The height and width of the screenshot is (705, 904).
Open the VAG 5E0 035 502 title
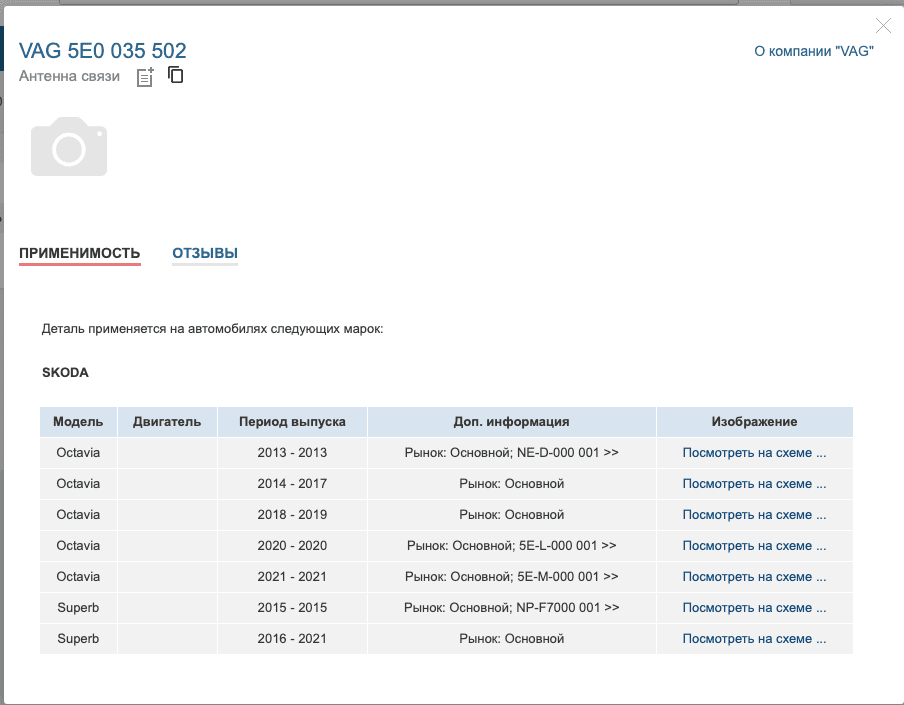click(x=103, y=51)
